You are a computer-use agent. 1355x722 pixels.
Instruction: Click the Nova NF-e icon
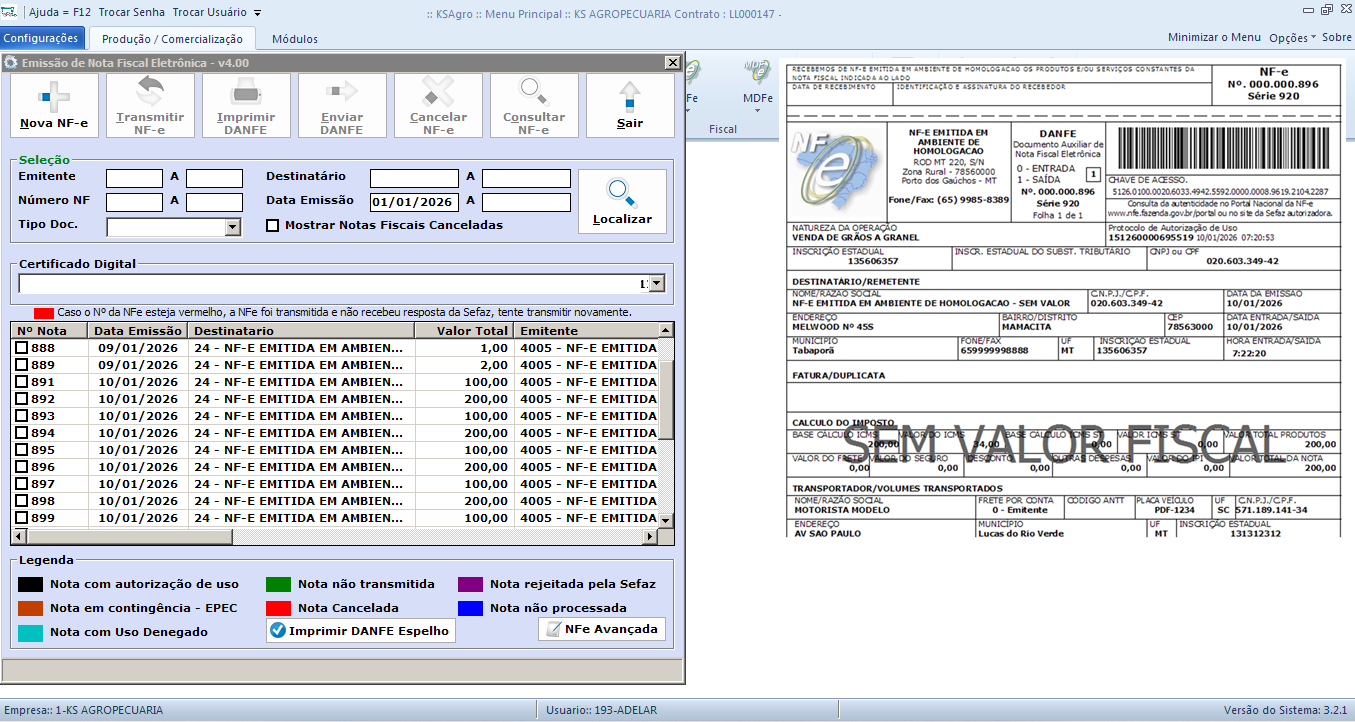click(x=54, y=97)
